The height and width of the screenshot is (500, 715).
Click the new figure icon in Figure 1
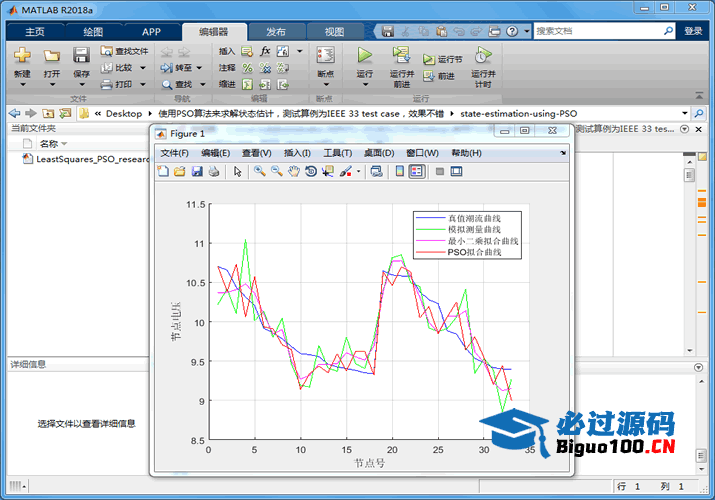tap(163, 171)
